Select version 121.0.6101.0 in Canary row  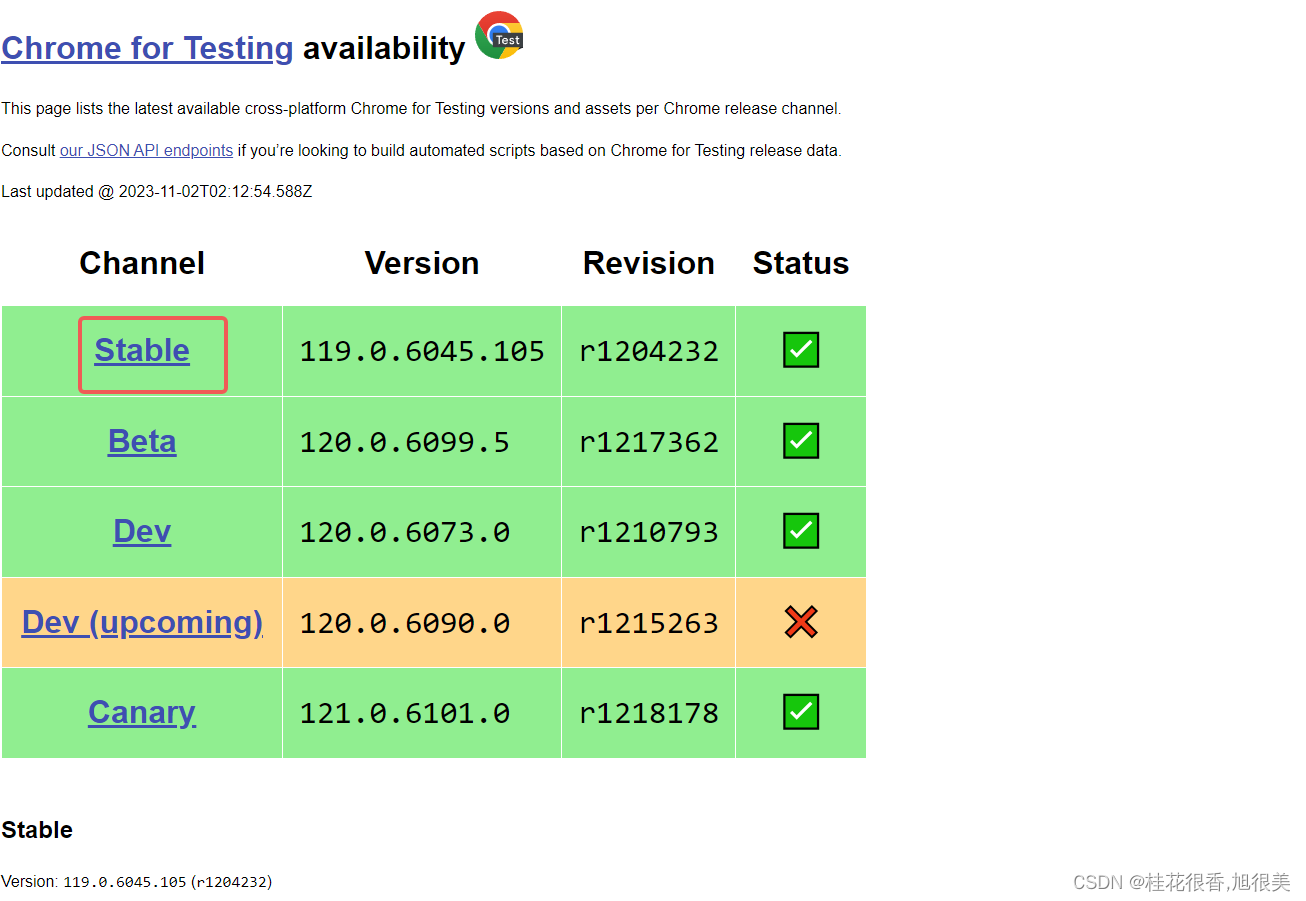(x=405, y=713)
